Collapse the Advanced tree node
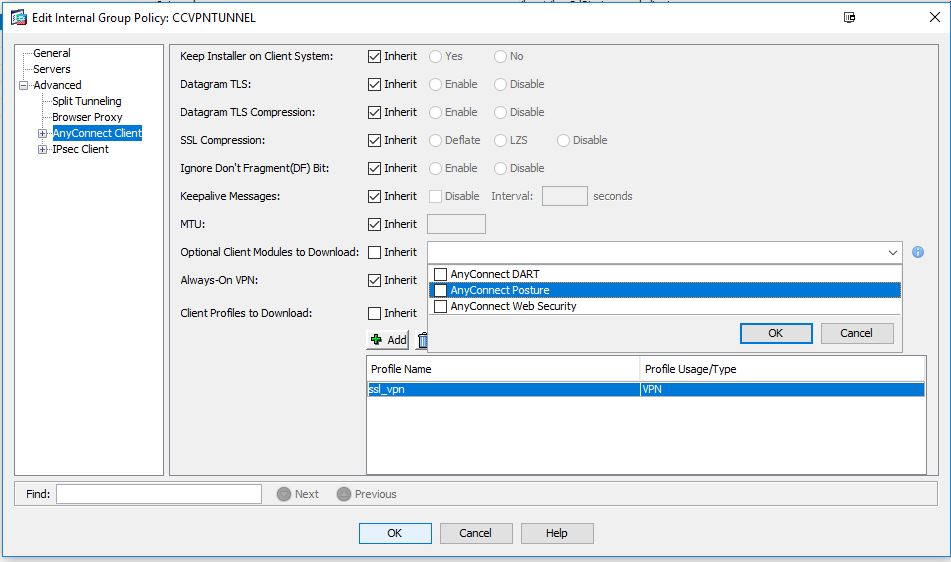The width and height of the screenshot is (951, 562). coord(24,85)
